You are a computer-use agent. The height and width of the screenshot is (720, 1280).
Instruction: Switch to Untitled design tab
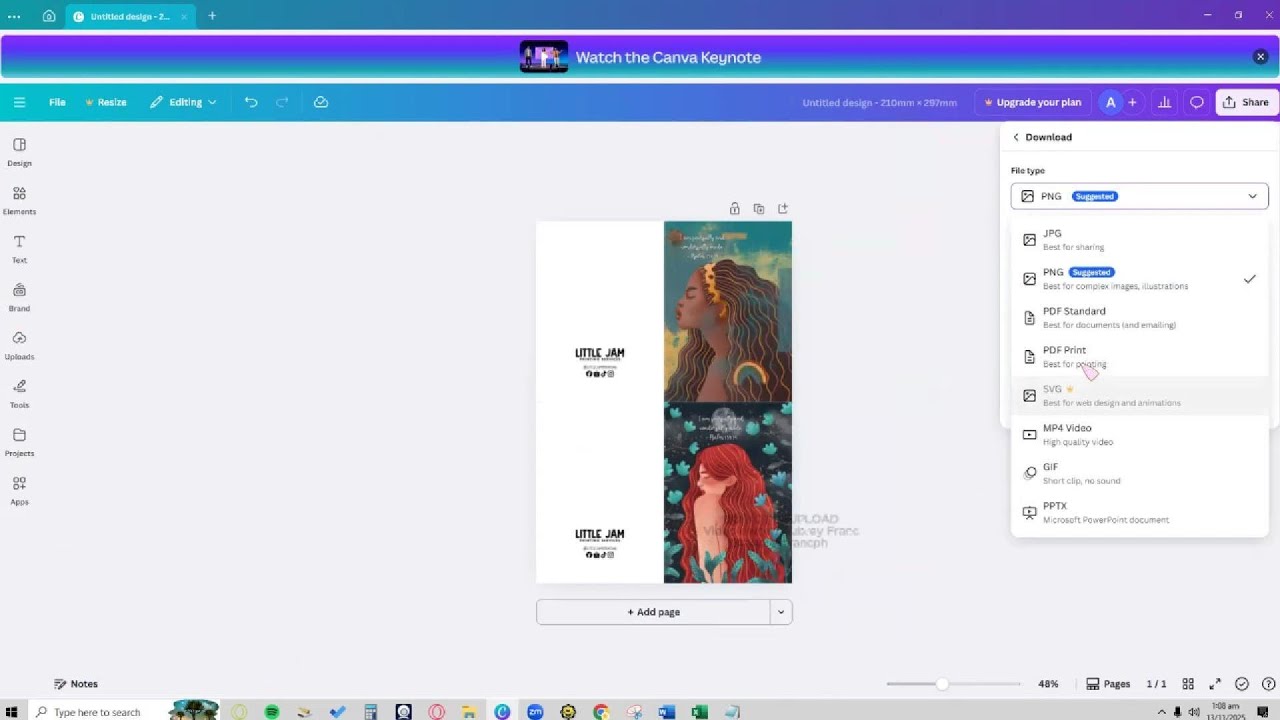(x=130, y=16)
